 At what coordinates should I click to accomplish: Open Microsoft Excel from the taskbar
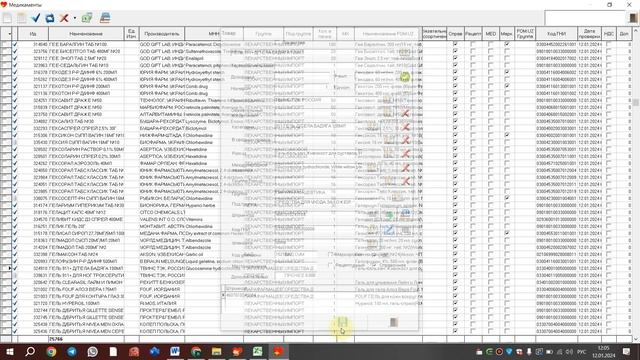[x=258, y=351]
